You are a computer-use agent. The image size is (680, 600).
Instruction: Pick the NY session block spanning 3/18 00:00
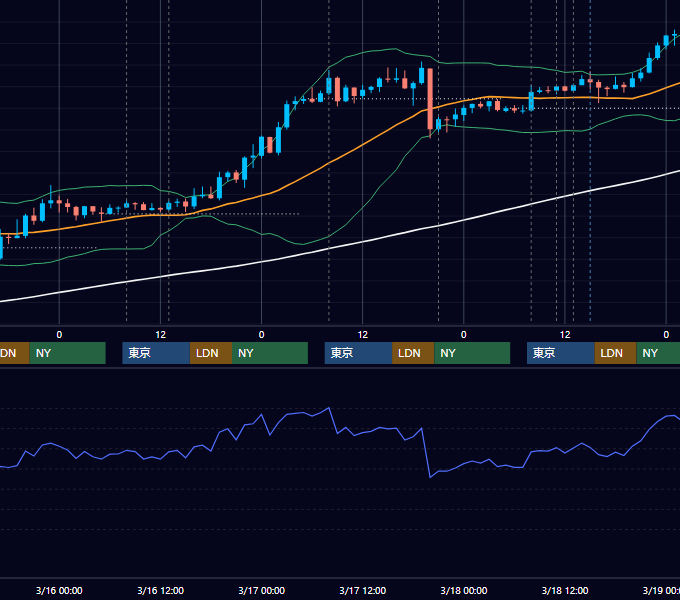click(x=472, y=353)
